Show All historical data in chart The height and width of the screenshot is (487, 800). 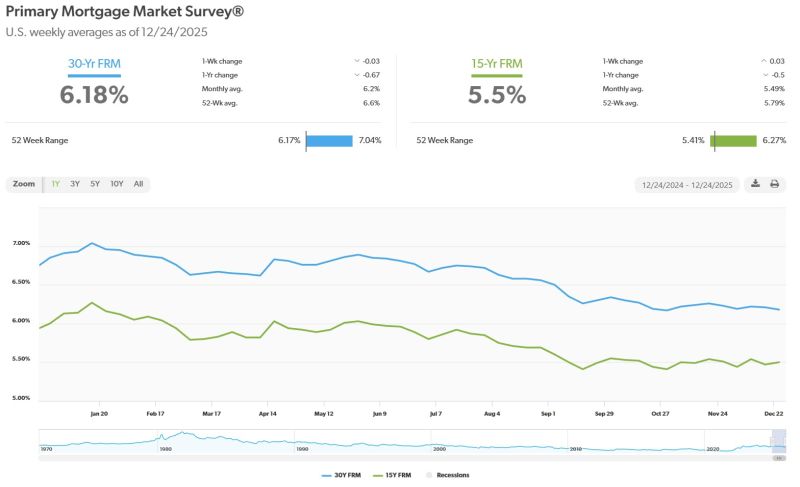point(138,184)
